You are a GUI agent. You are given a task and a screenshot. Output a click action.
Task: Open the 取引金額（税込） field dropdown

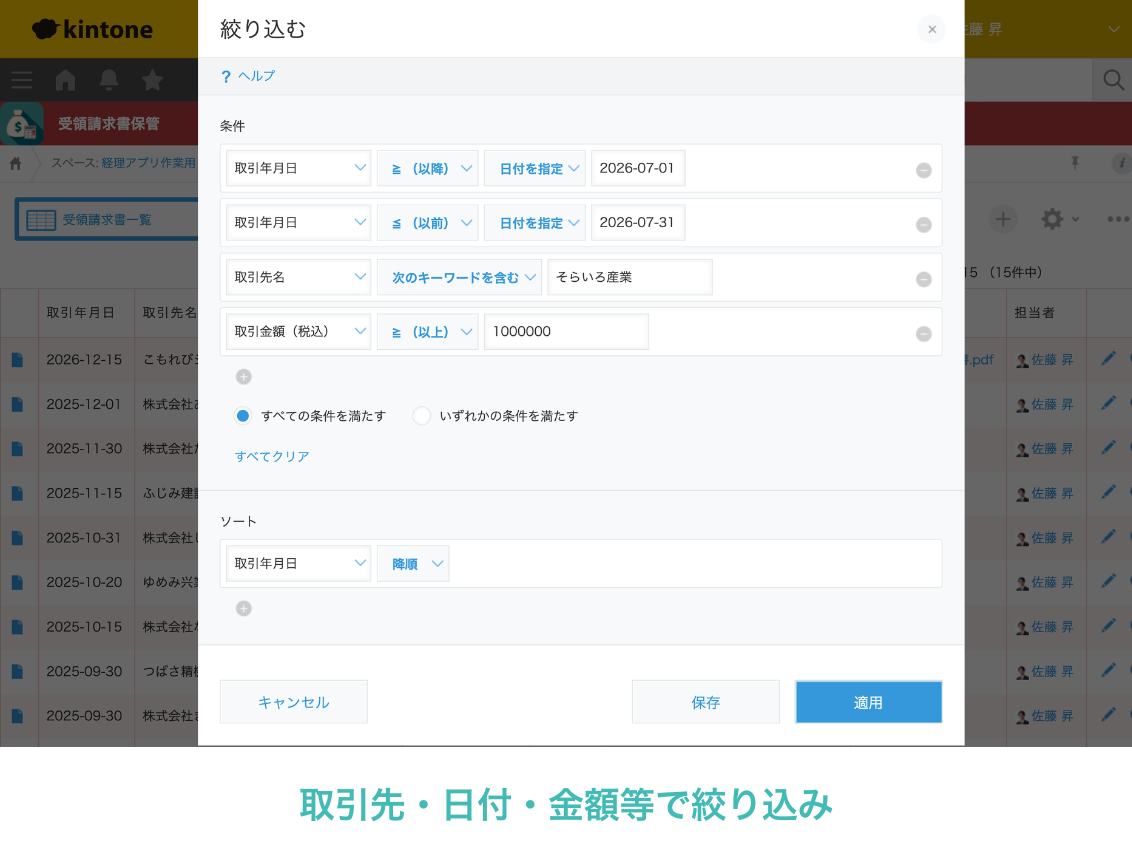coord(298,331)
